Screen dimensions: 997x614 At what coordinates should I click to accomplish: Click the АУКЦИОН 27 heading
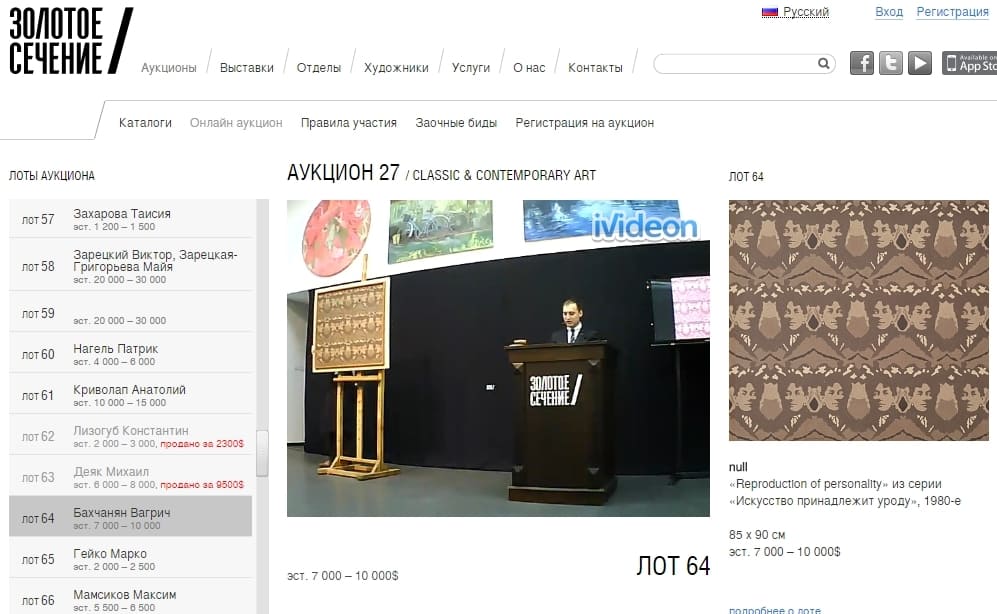(x=343, y=172)
